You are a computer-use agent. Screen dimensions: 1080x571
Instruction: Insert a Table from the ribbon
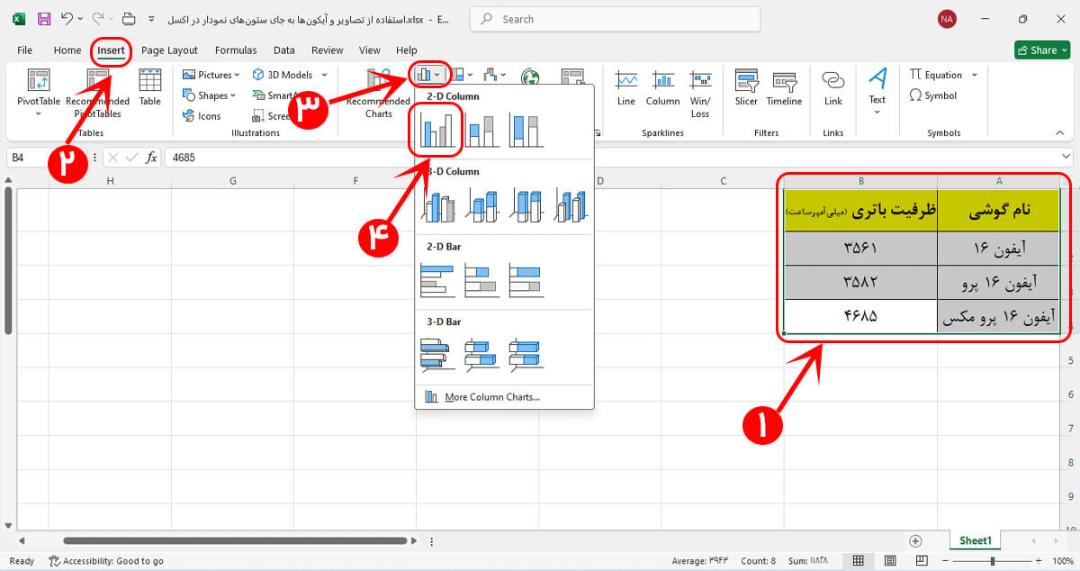point(149,87)
